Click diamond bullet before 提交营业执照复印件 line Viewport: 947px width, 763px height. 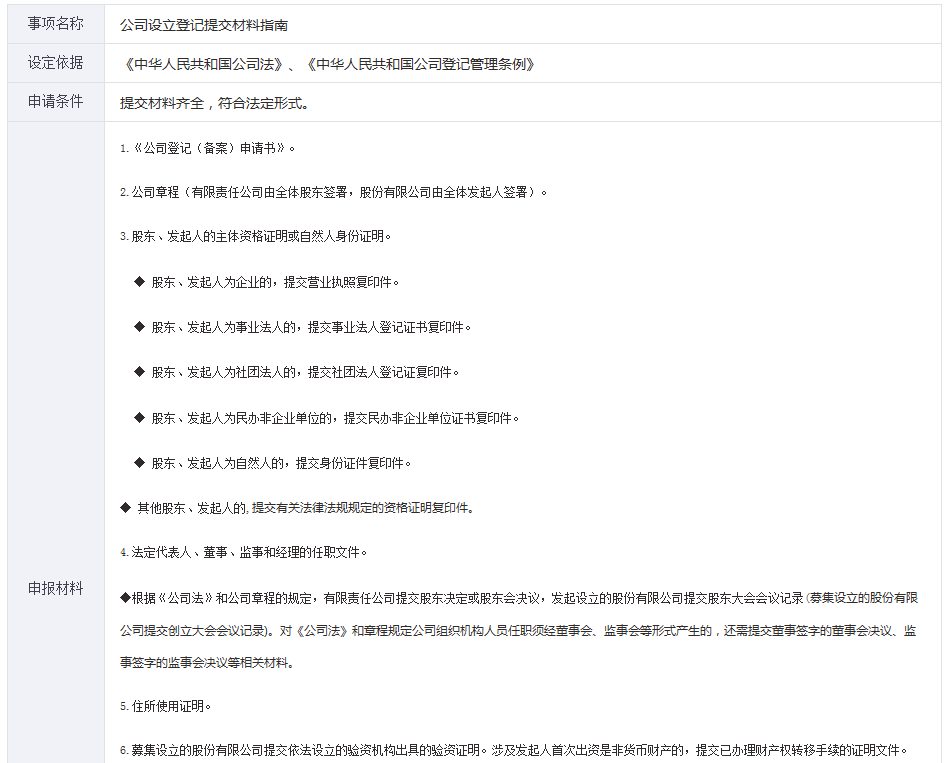tap(139, 282)
